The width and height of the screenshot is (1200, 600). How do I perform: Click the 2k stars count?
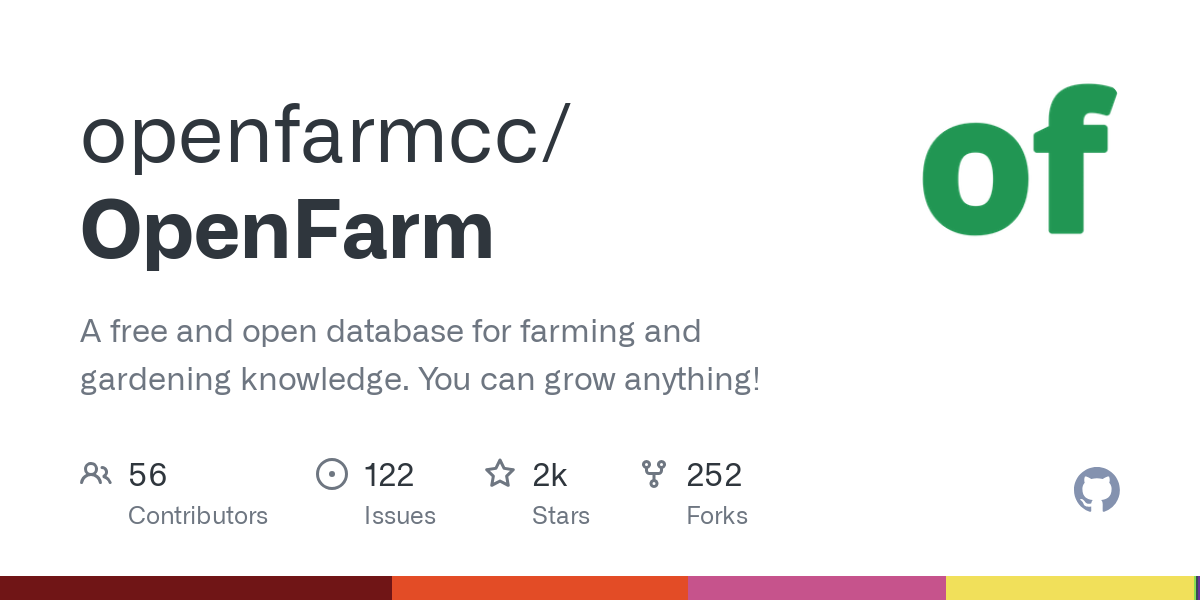pyautogui.click(x=550, y=475)
